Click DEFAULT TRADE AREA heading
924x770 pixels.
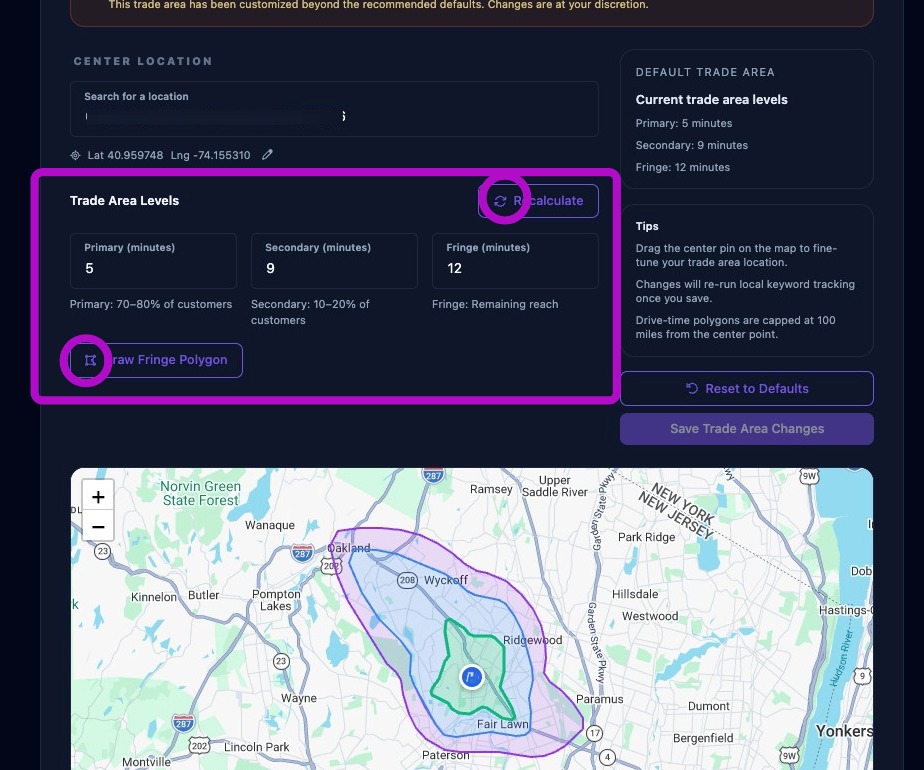[x=705, y=72]
